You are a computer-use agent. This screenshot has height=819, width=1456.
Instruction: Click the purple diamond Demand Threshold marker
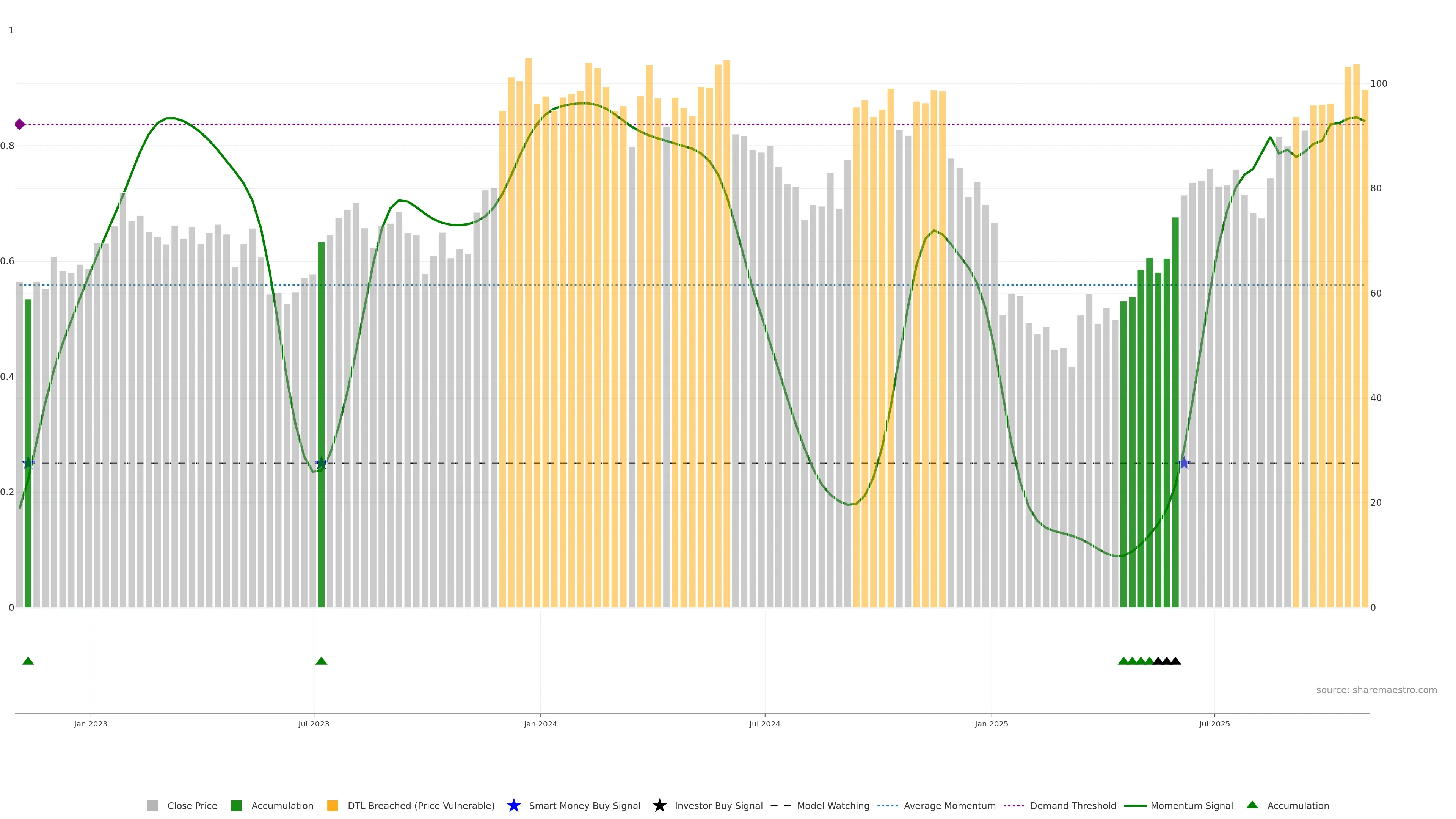pyautogui.click(x=20, y=124)
